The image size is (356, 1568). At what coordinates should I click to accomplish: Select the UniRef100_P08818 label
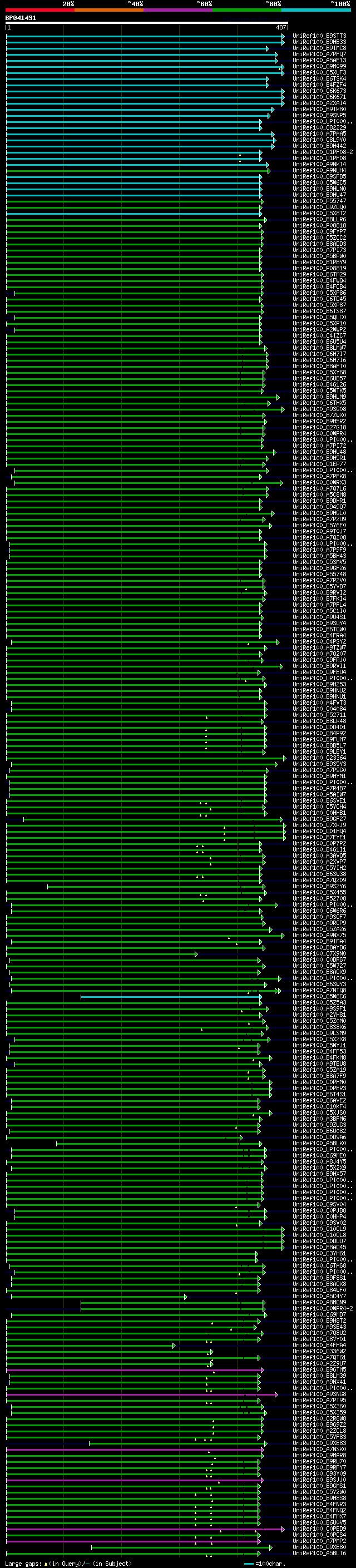pos(319,225)
